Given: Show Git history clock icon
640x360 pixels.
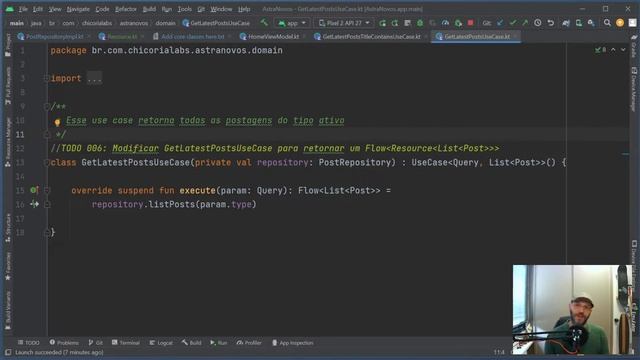Looking at the screenshot, I should coord(538,23).
